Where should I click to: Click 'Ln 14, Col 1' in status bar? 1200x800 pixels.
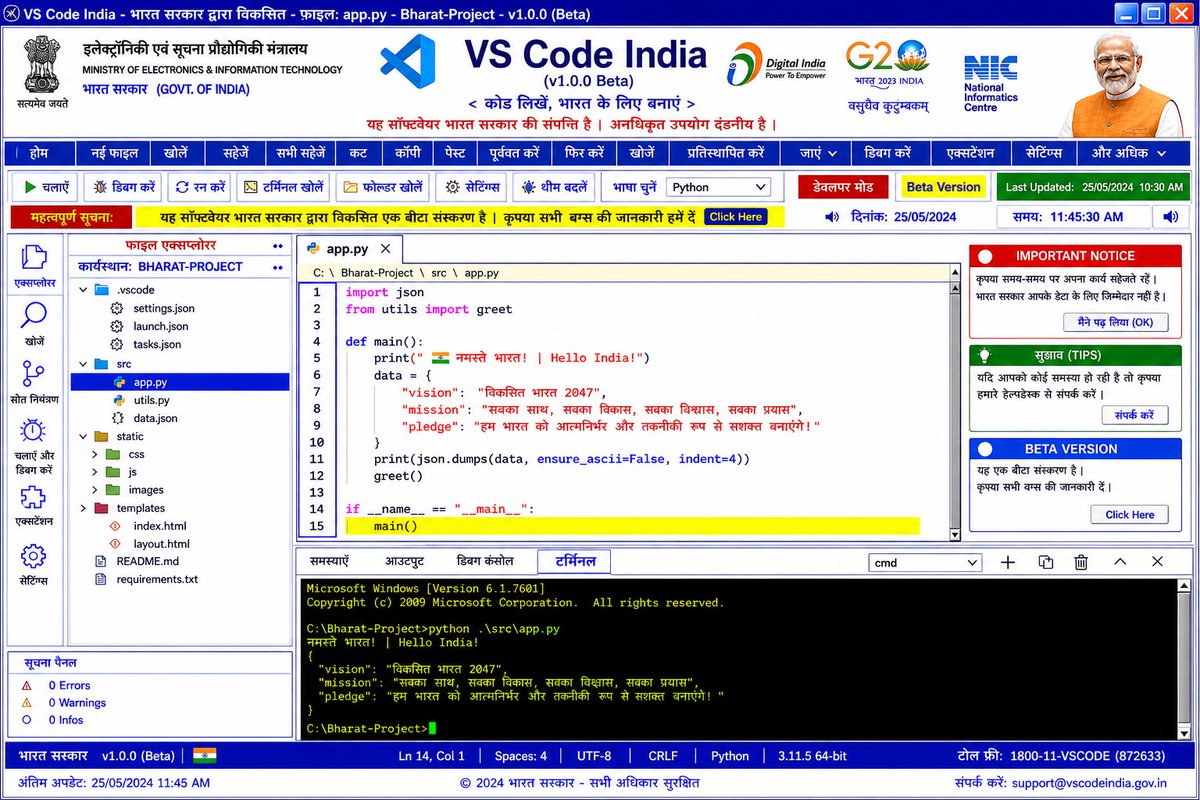tap(432, 756)
